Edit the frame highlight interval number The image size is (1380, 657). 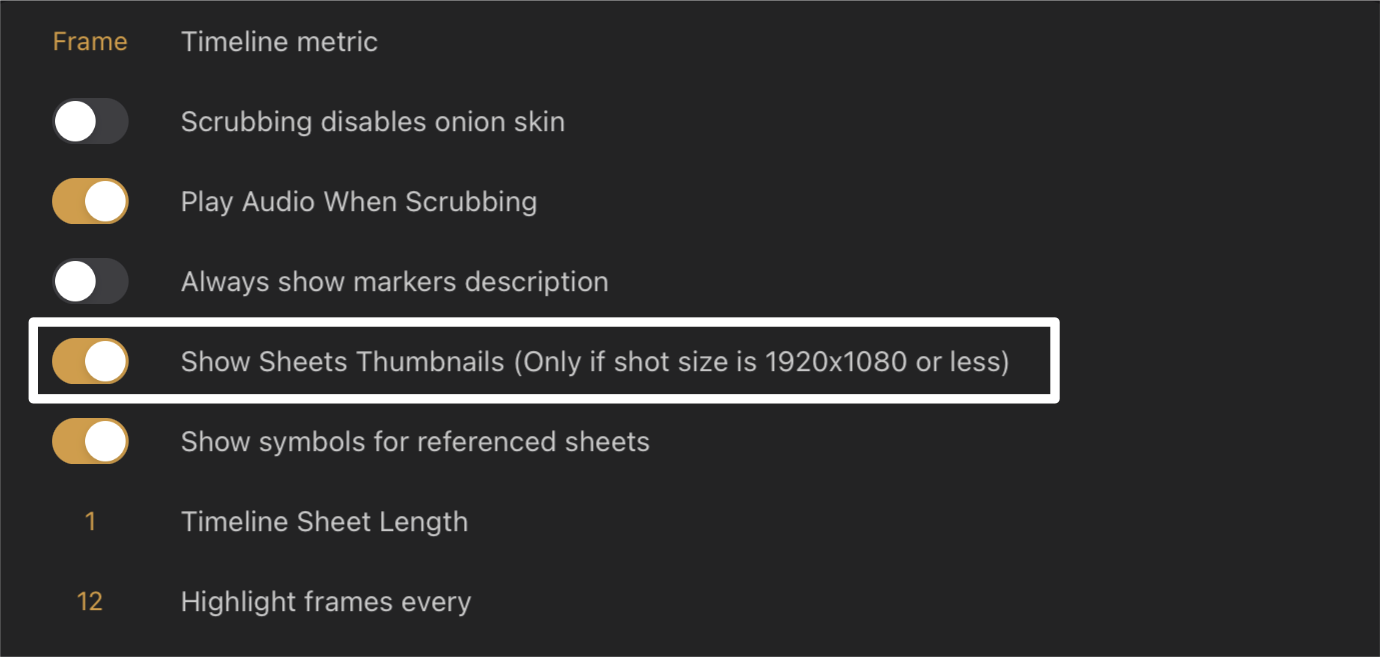(90, 602)
